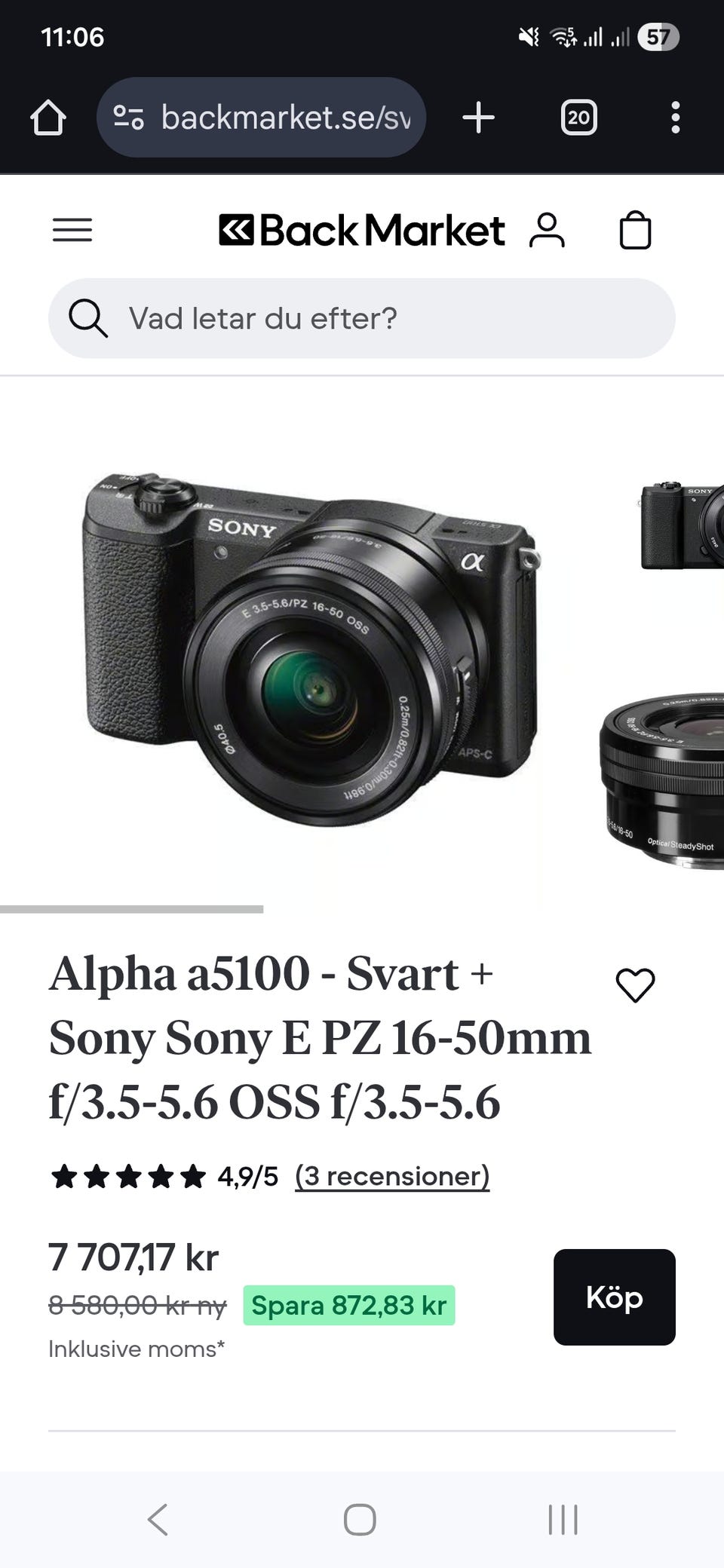
Task: Focus the 'Vad letar du efter?' search field
Action: pos(362,318)
